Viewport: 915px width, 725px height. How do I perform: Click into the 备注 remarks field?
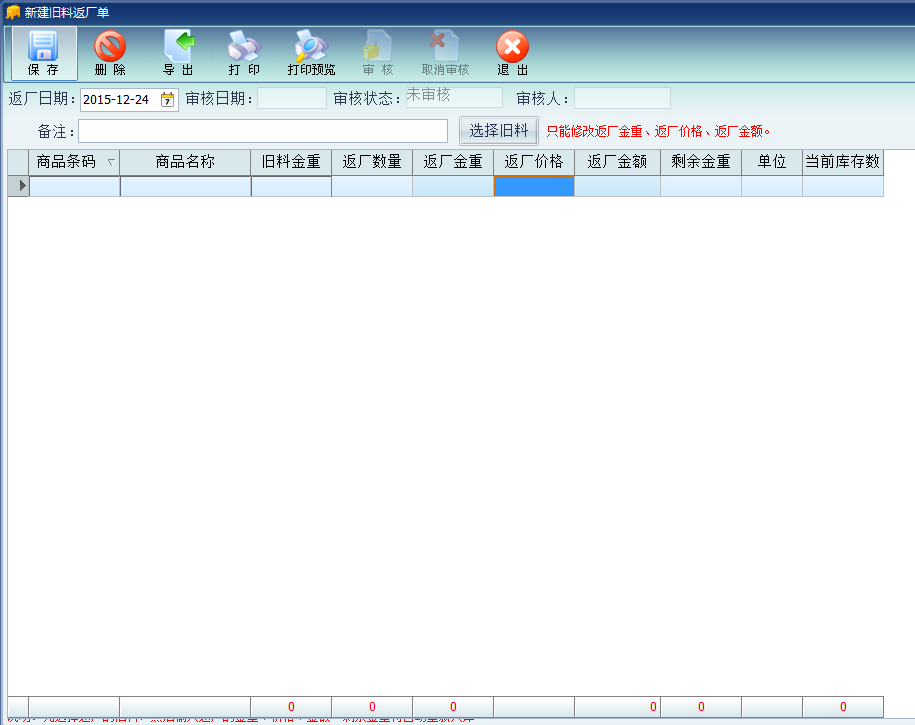pyautogui.click(x=263, y=131)
